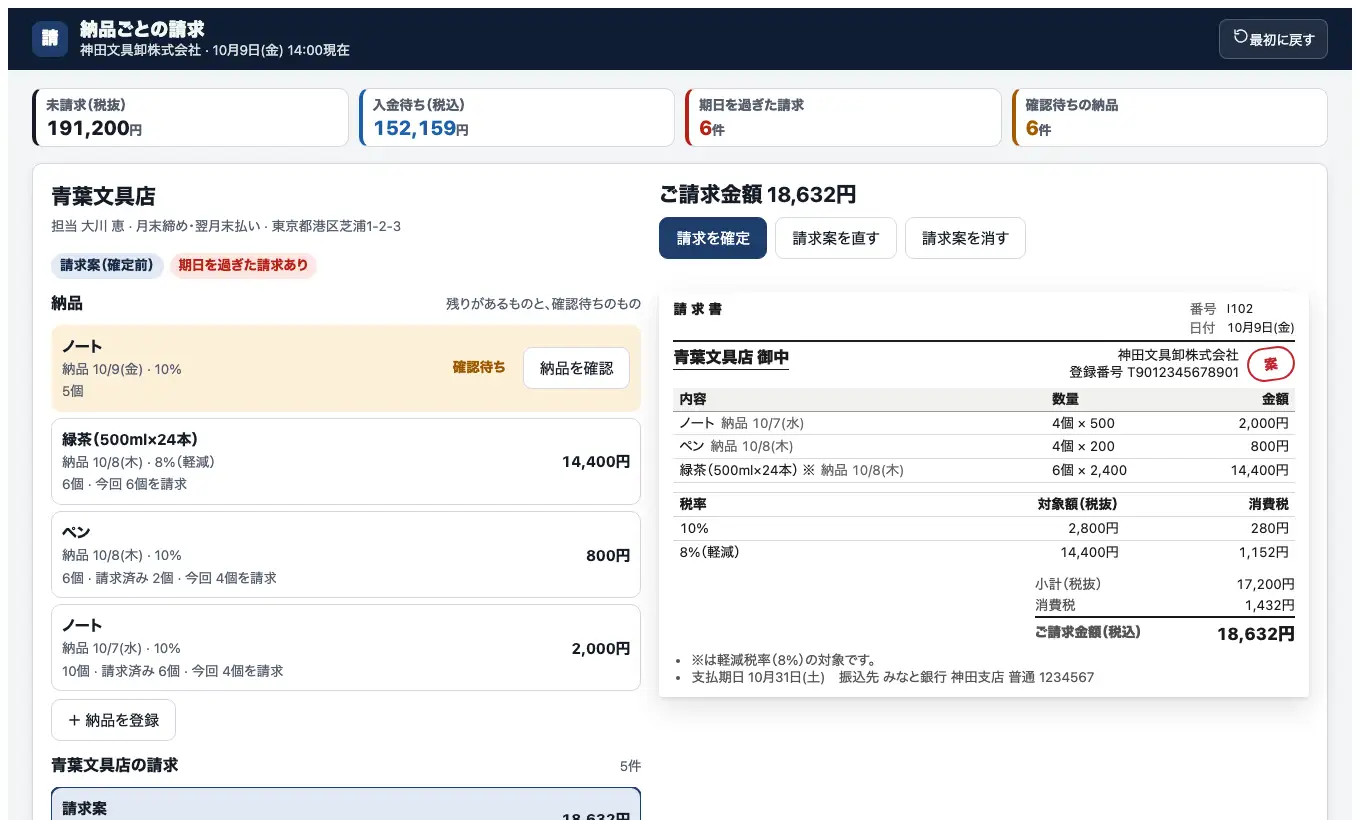Confirm the invoice with 請求を確定
1360x820 pixels.
(713, 238)
